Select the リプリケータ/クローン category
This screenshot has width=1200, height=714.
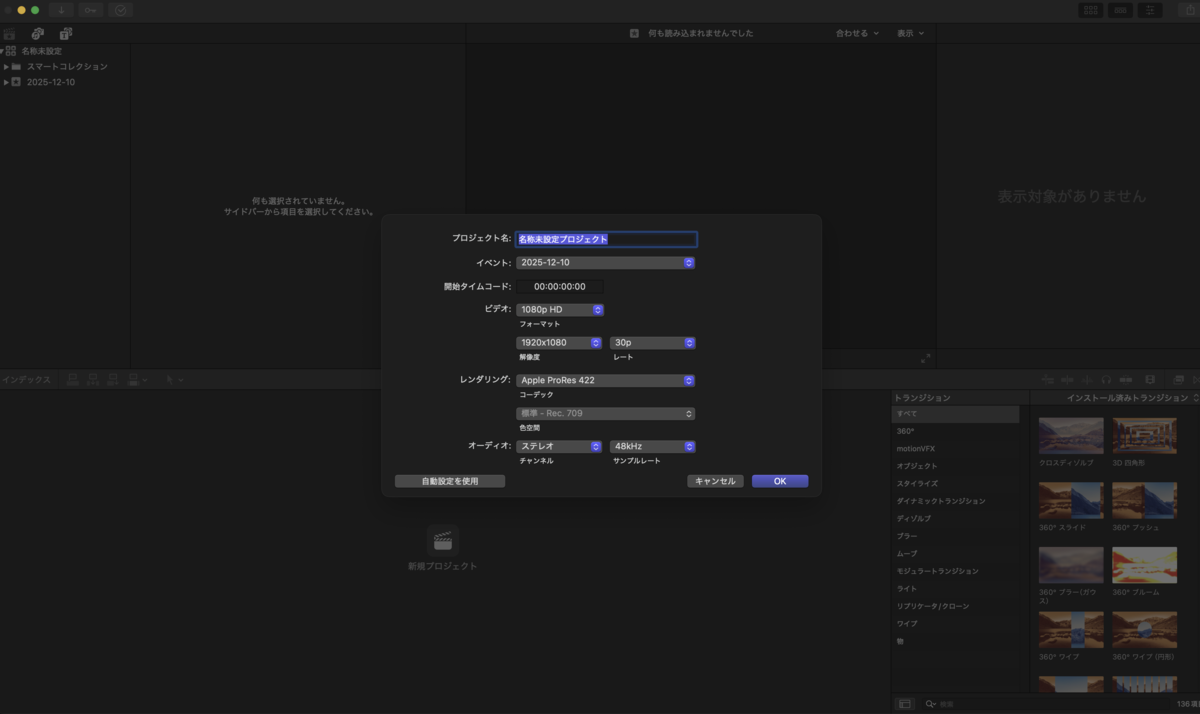click(955, 606)
